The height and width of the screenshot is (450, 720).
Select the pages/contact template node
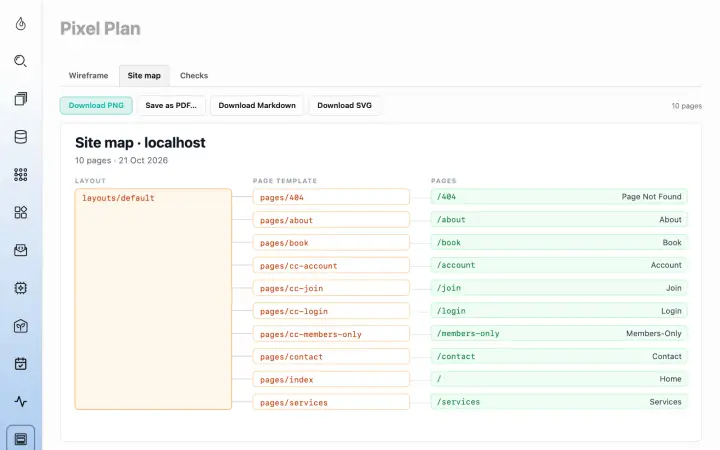[x=331, y=356]
